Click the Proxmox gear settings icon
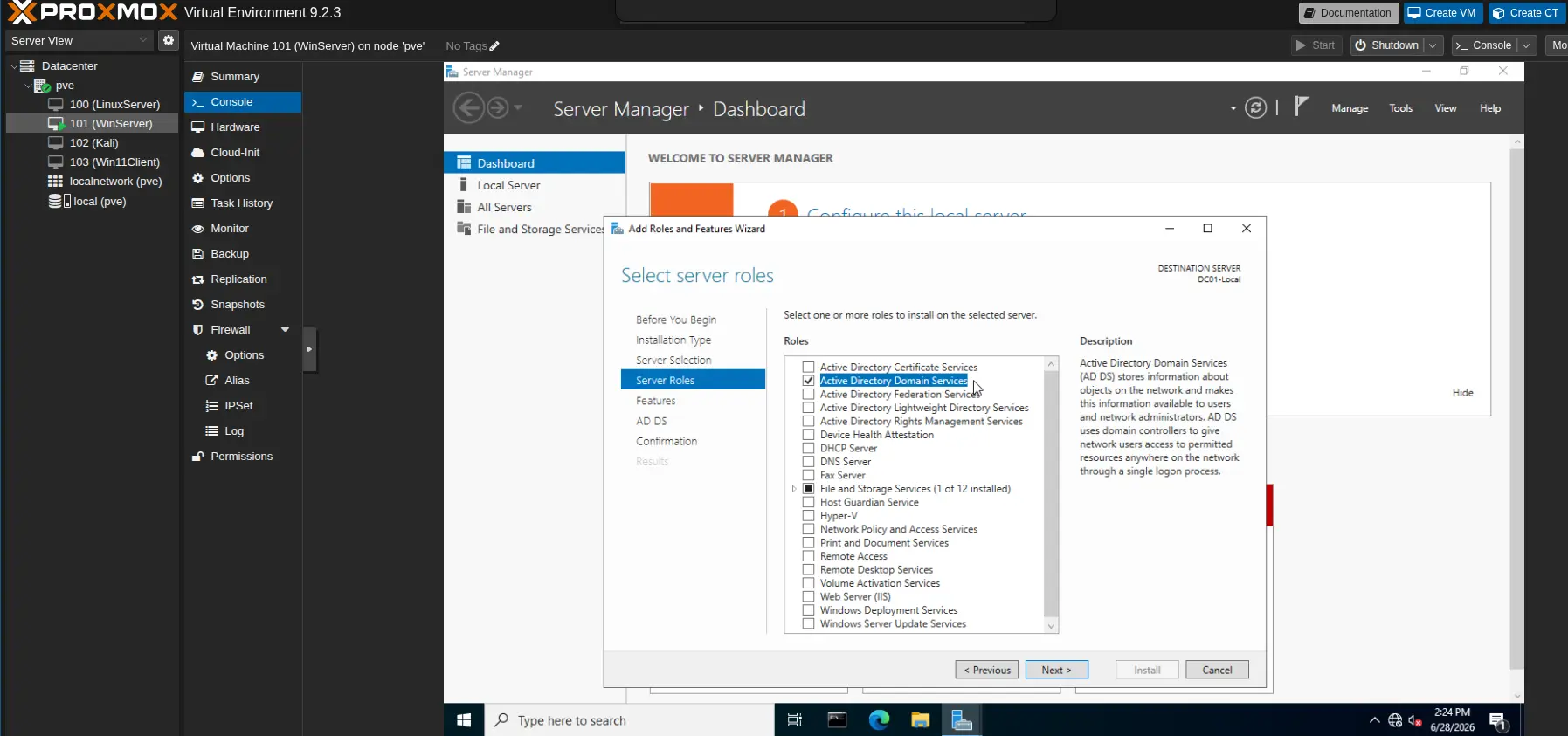This screenshot has height=736, width=1568. pyautogui.click(x=169, y=40)
